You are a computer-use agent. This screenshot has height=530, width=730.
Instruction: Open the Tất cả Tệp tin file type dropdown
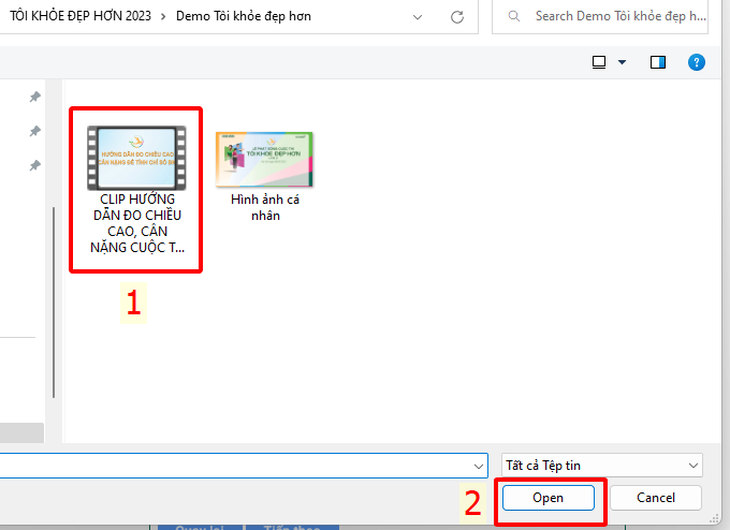(602, 465)
